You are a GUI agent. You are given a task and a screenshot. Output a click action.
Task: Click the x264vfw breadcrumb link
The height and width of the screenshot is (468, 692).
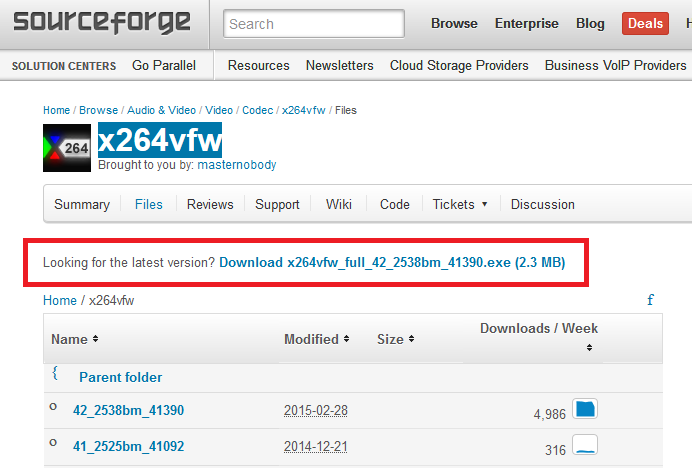point(304,110)
